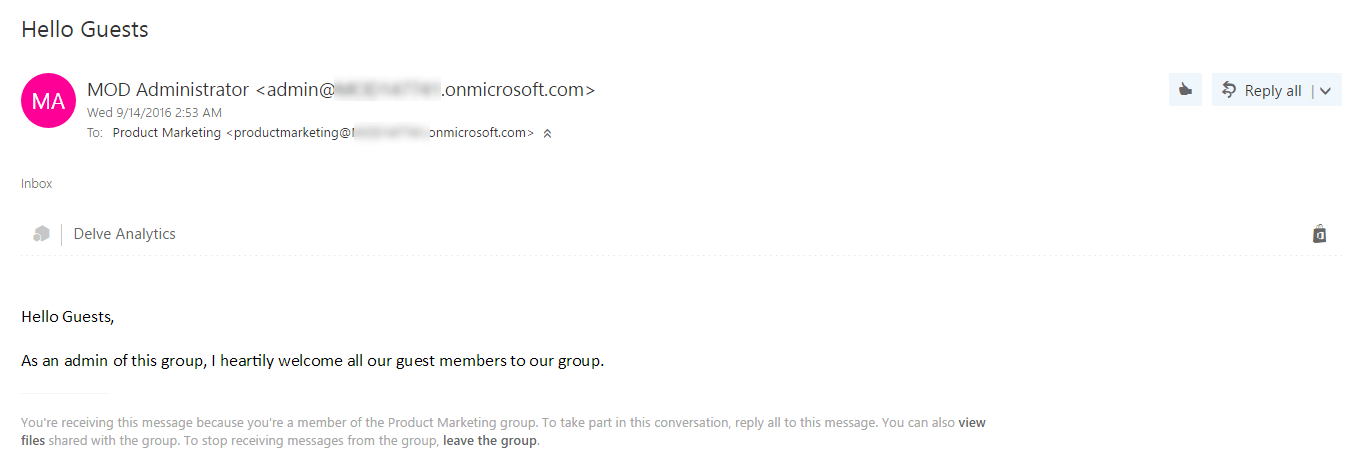Click the Inbox folder label
Screen dimensions: 1347x467
(36, 184)
